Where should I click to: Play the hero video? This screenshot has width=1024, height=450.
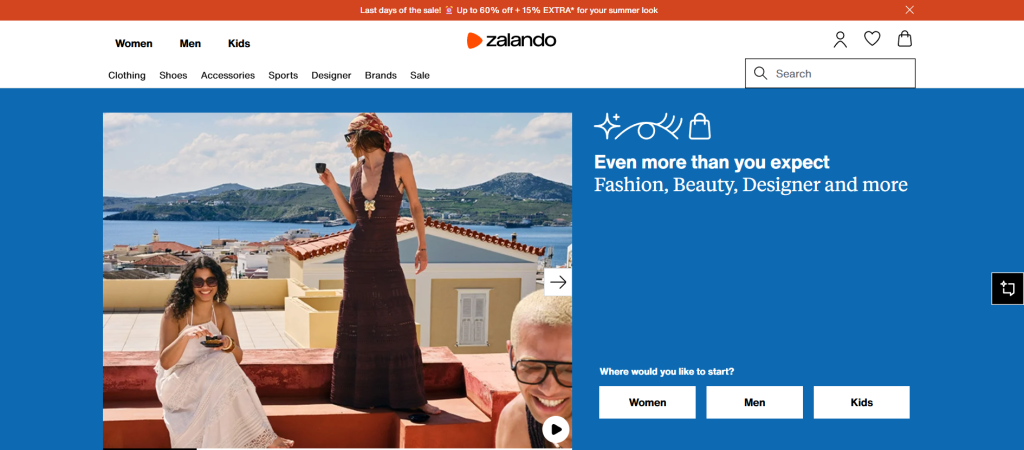tap(556, 429)
